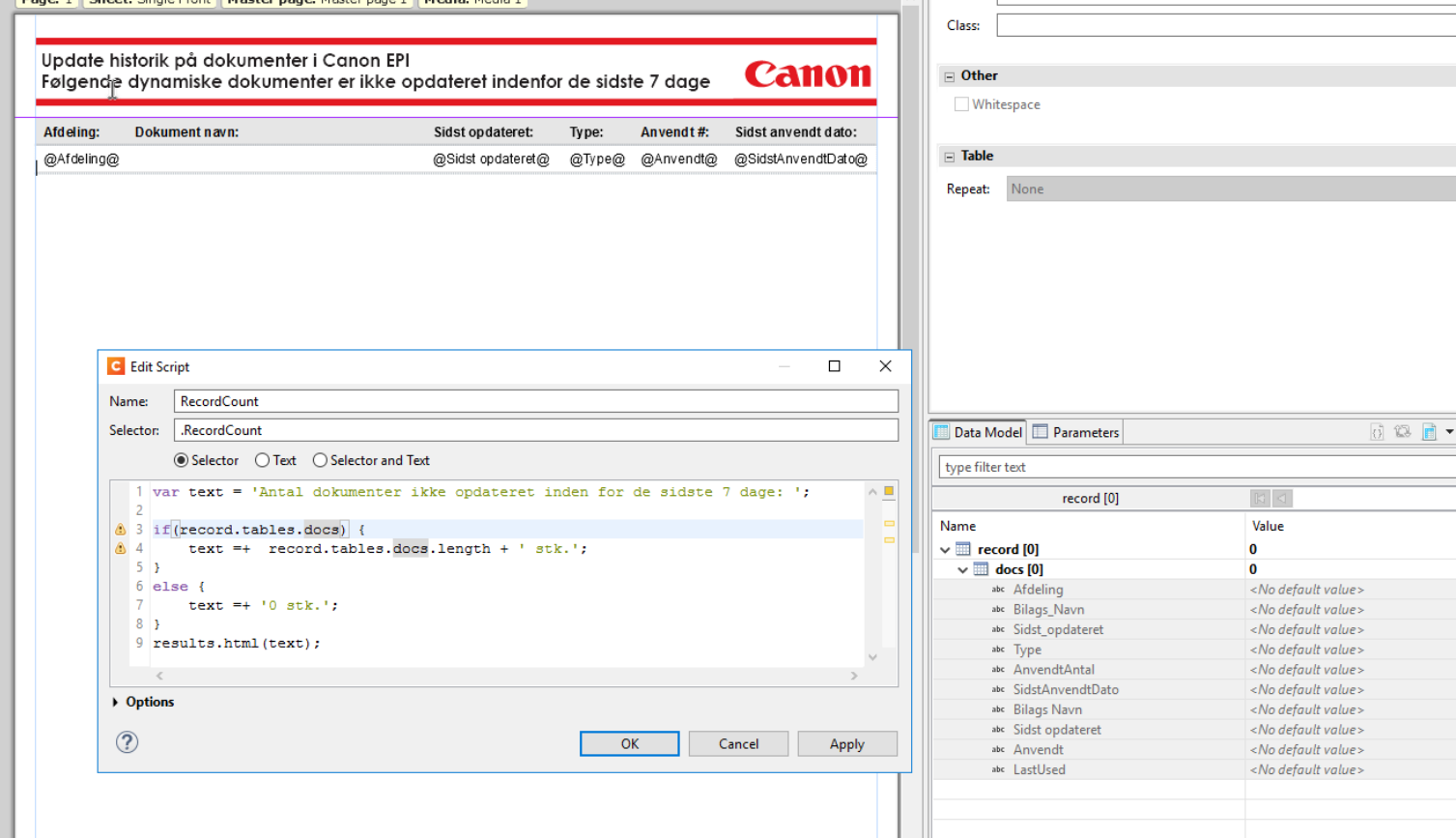1456x838 pixels.
Task: Select the Selector and Text option
Action: (x=320, y=461)
